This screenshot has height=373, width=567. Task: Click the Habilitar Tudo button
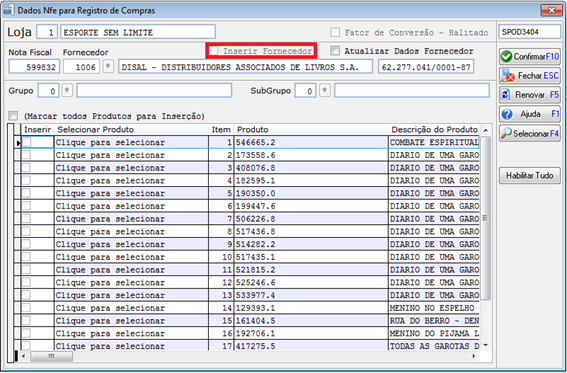click(530, 176)
